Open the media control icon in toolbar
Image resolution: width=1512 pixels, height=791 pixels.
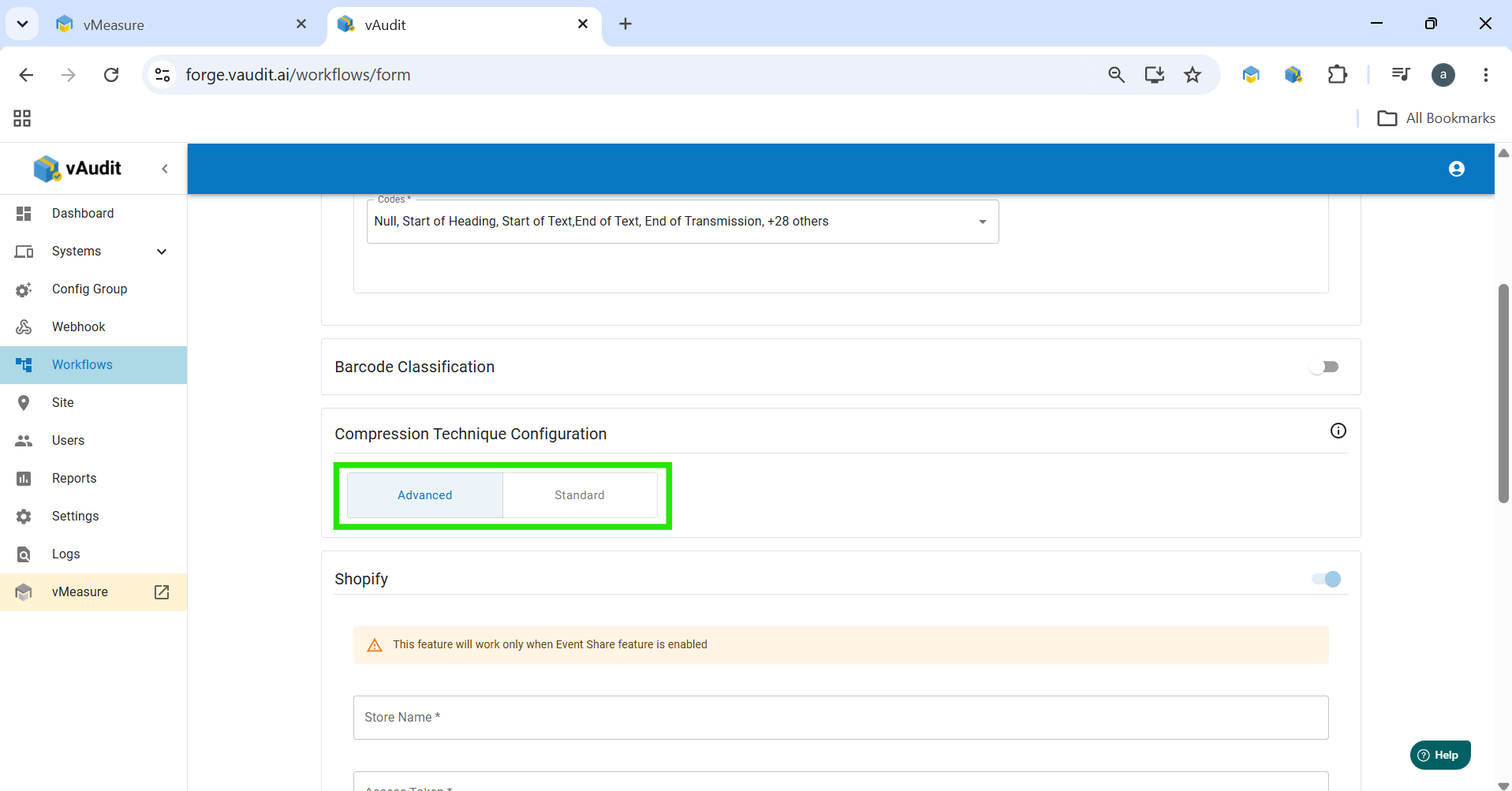coord(1401,75)
